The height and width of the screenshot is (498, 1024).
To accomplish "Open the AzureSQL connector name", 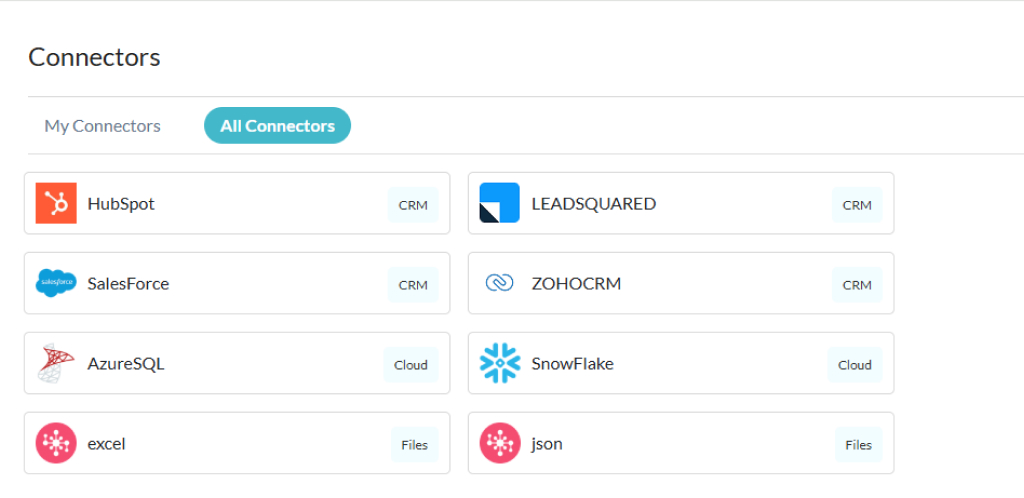I will click(125, 363).
